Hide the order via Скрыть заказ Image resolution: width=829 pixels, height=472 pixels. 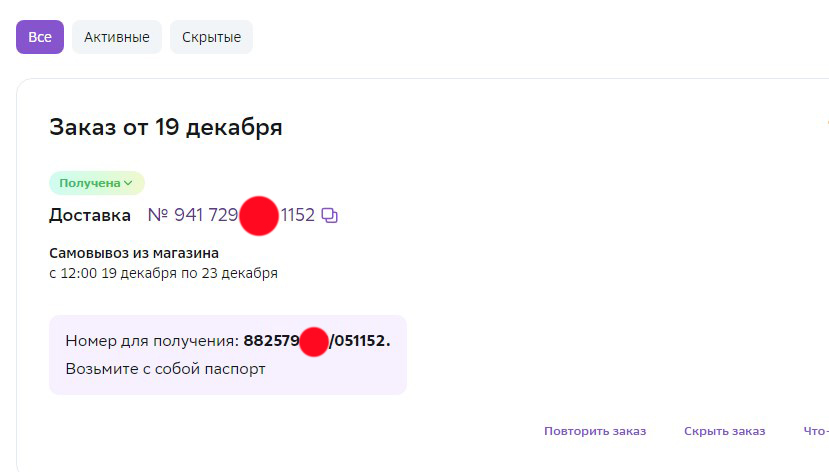(x=724, y=431)
